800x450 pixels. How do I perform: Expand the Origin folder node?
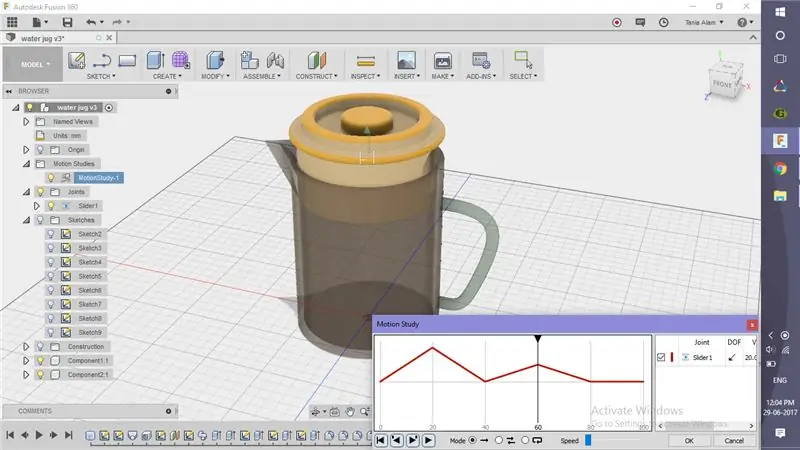coord(26,149)
